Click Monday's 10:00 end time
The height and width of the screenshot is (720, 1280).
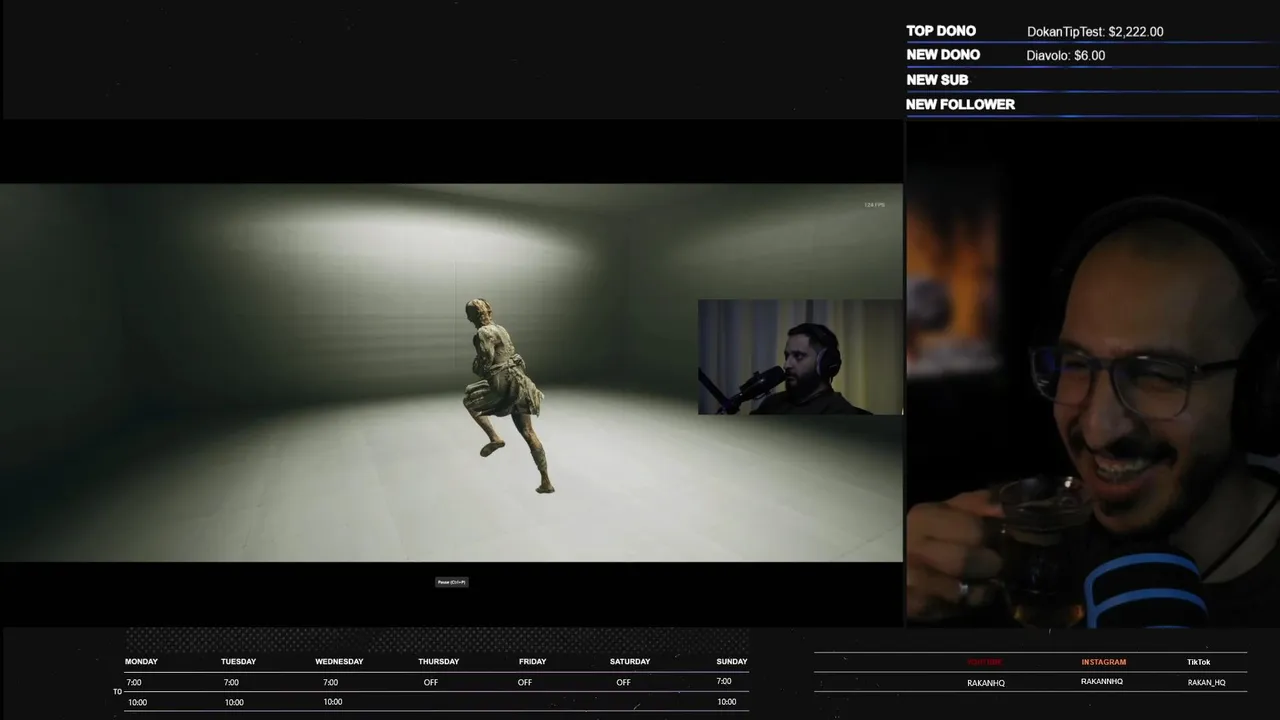137,703
